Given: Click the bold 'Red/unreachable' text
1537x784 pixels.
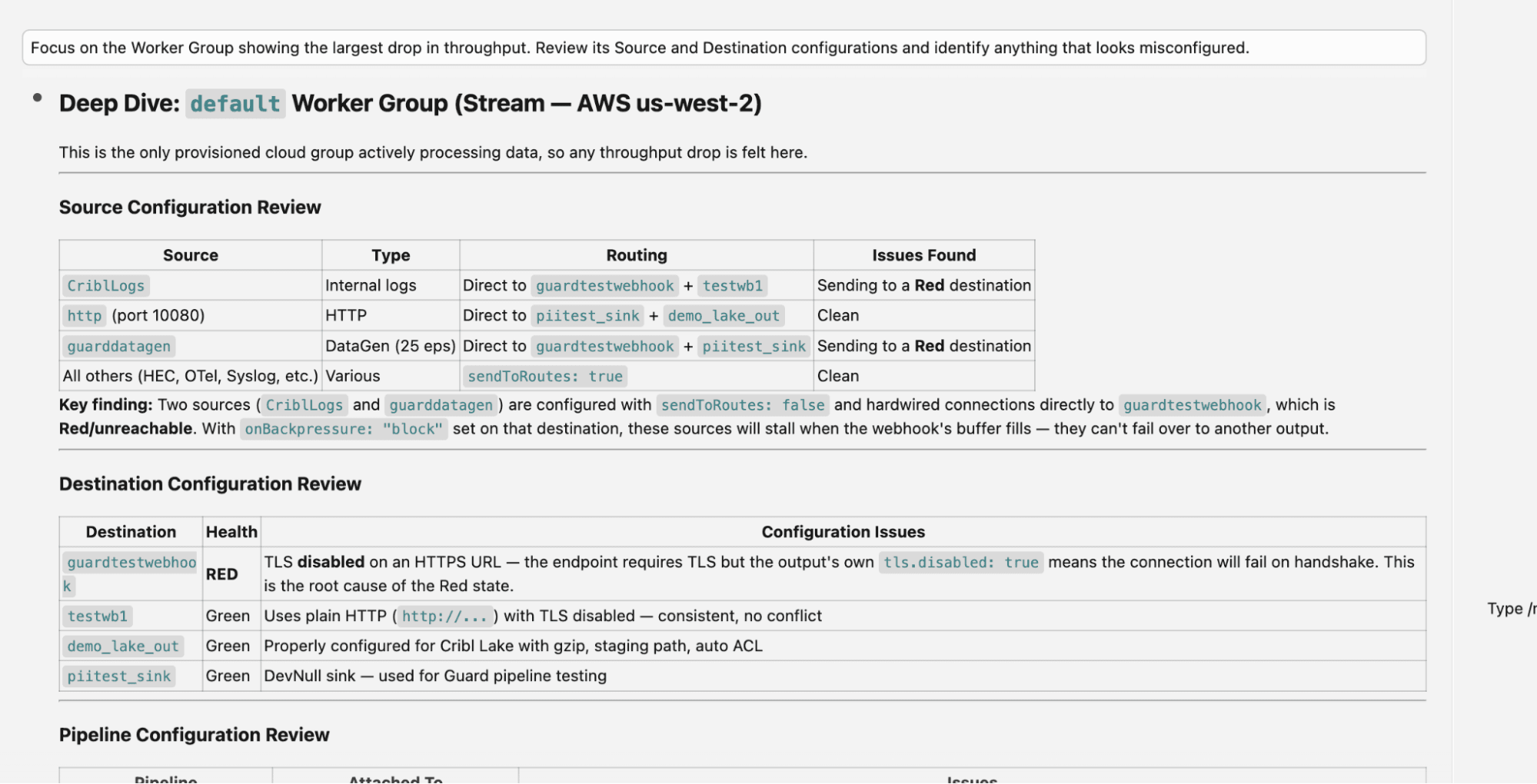Looking at the screenshot, I should click(x=125, y=428).
